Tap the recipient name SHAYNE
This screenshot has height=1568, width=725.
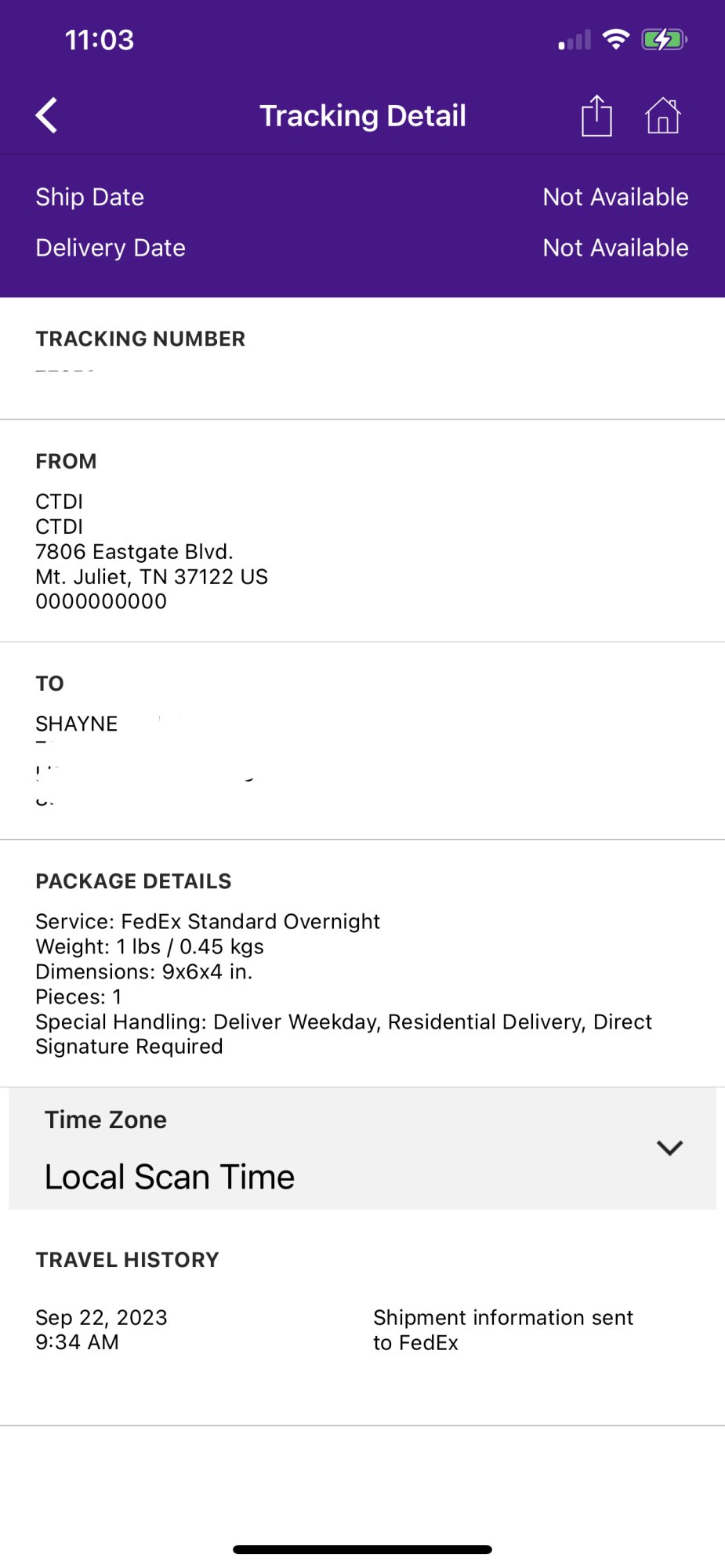point(77,724)
